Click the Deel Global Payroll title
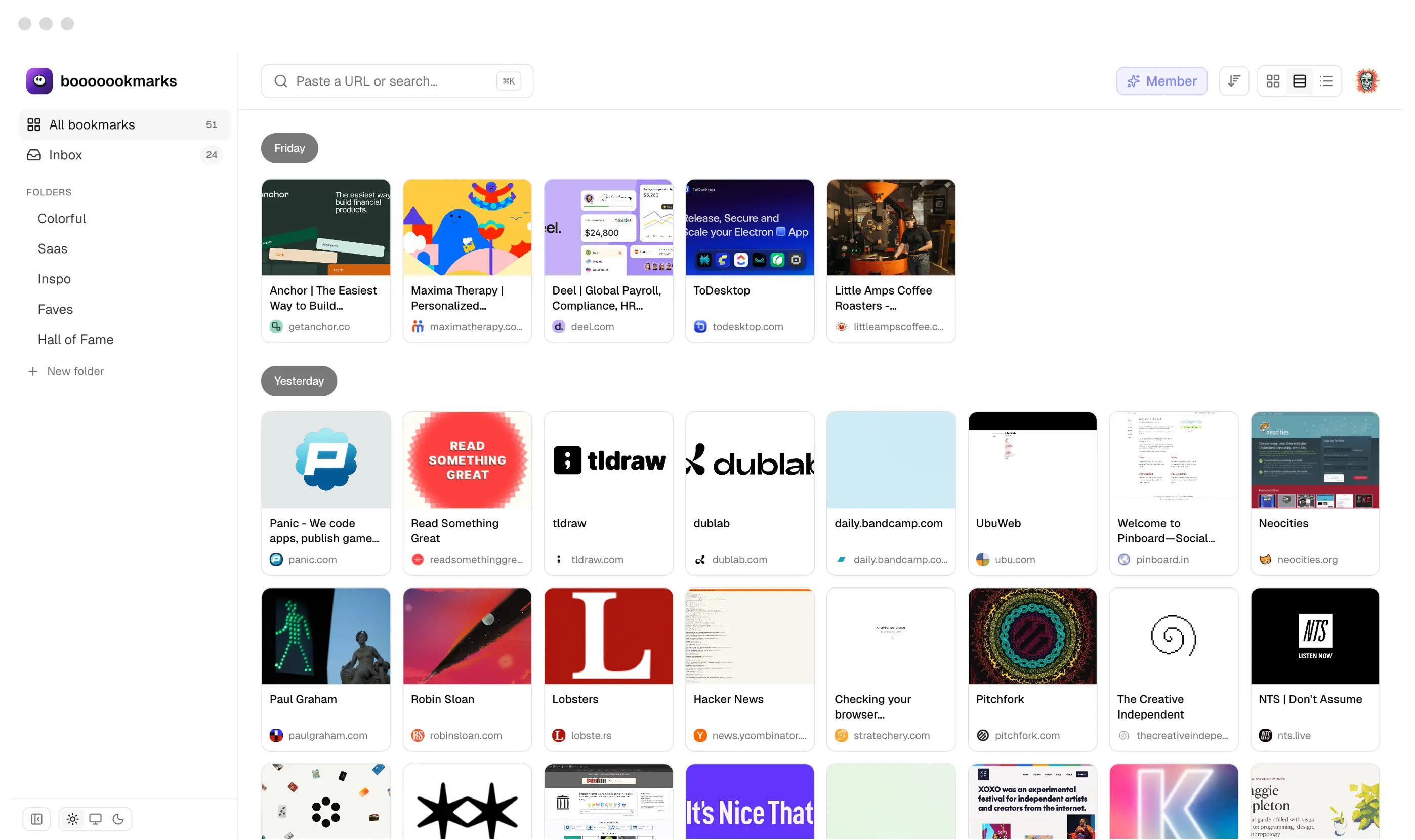Image resolution: width=1415 pixels, height=840 pixels. 607,298
